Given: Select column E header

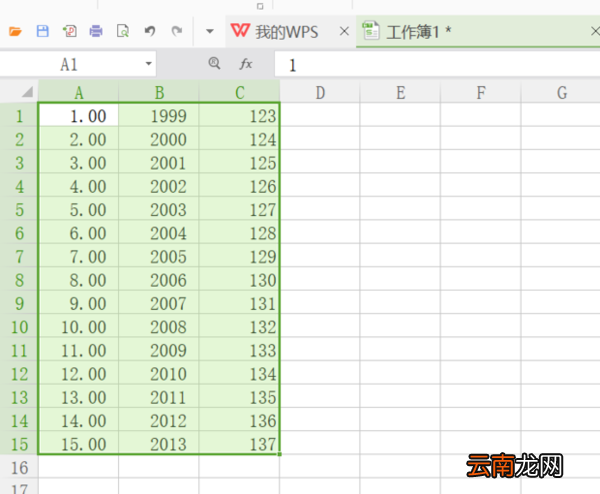Looking at the screenshot, I should 400,92.
